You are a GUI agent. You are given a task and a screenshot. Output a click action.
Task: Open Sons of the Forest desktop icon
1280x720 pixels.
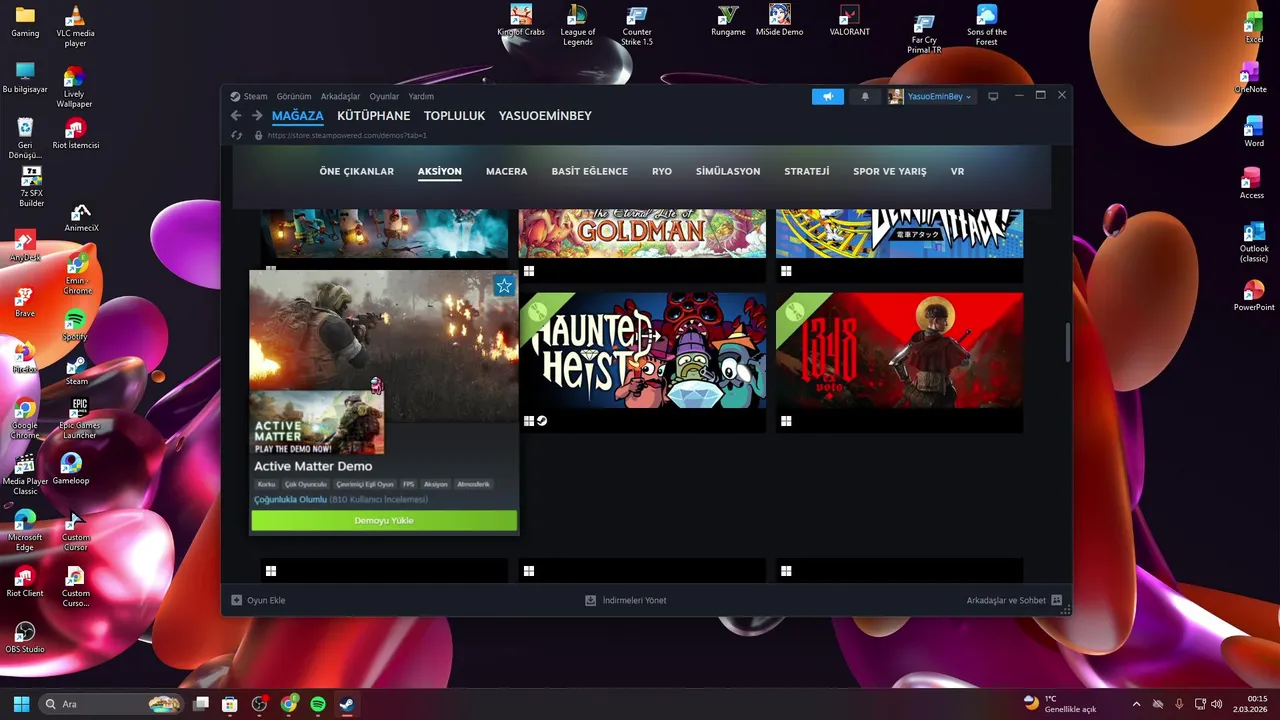point(987,25)
